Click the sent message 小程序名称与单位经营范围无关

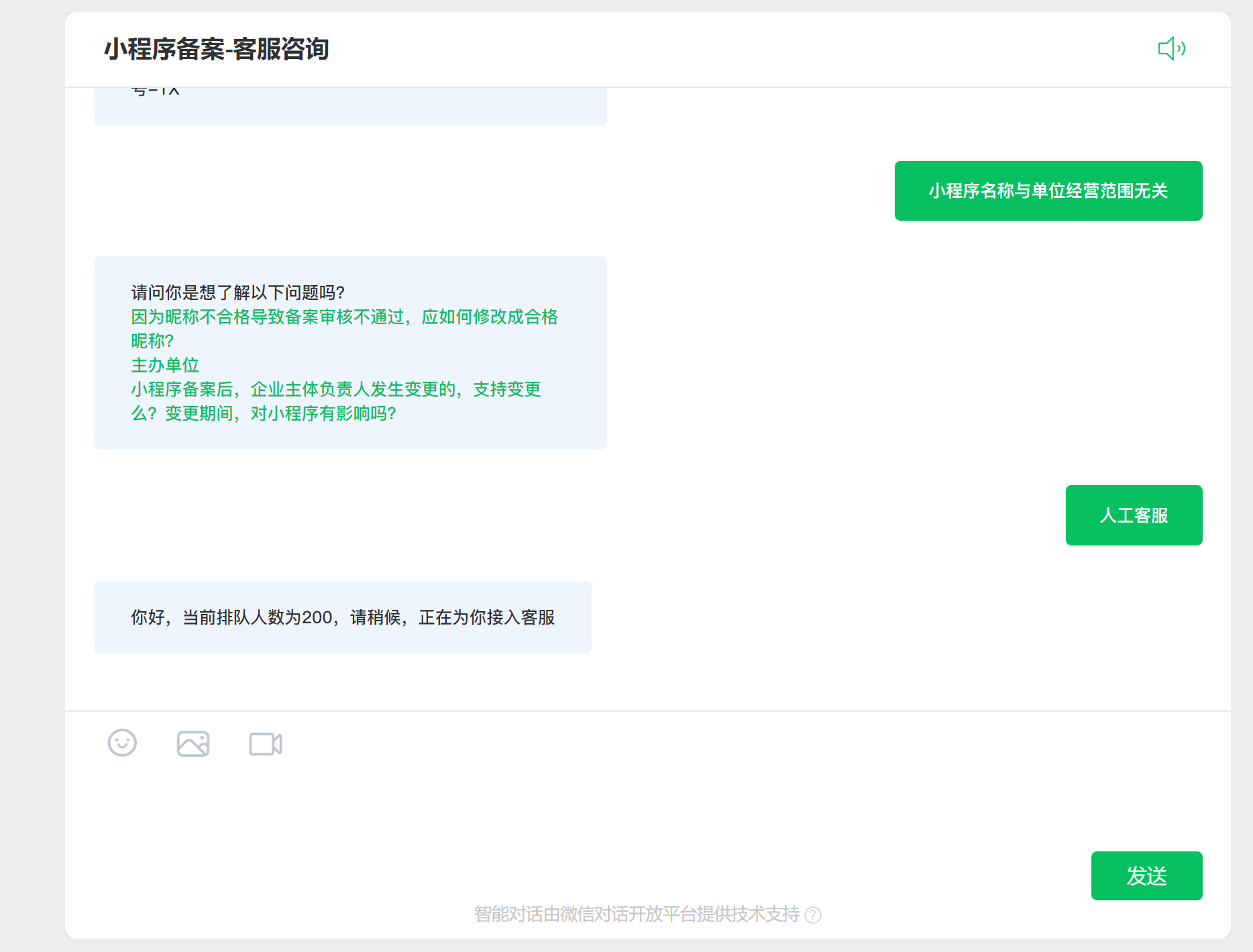1048,191
